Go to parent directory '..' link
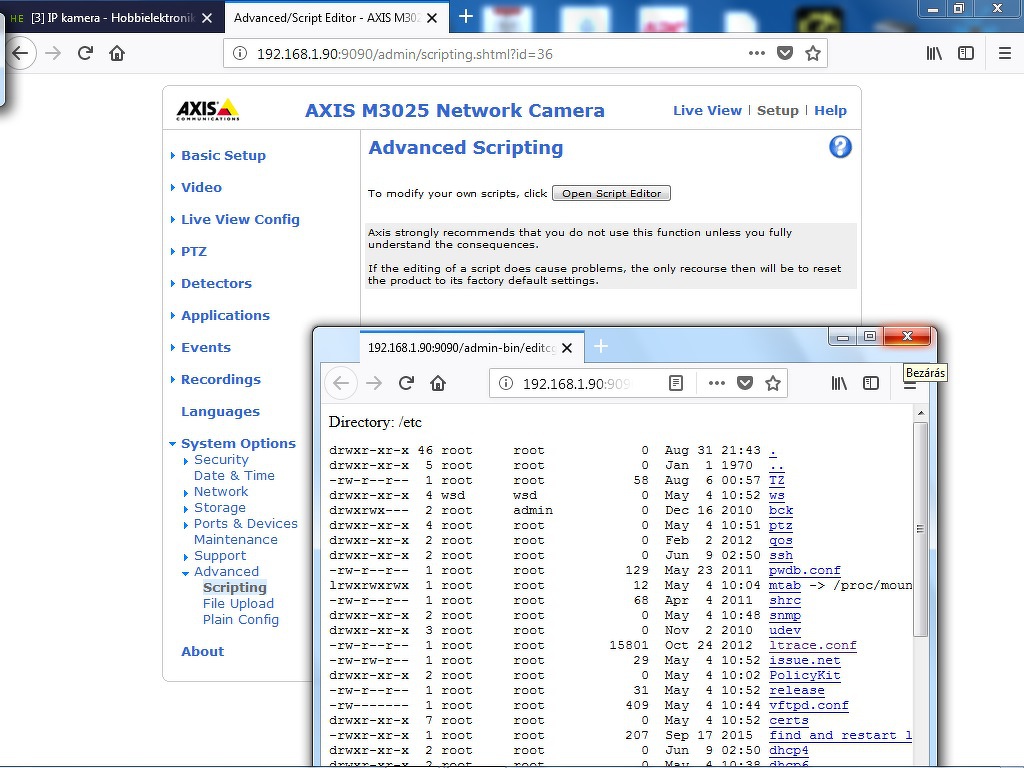1024x768 pixels. pos(776,466)
